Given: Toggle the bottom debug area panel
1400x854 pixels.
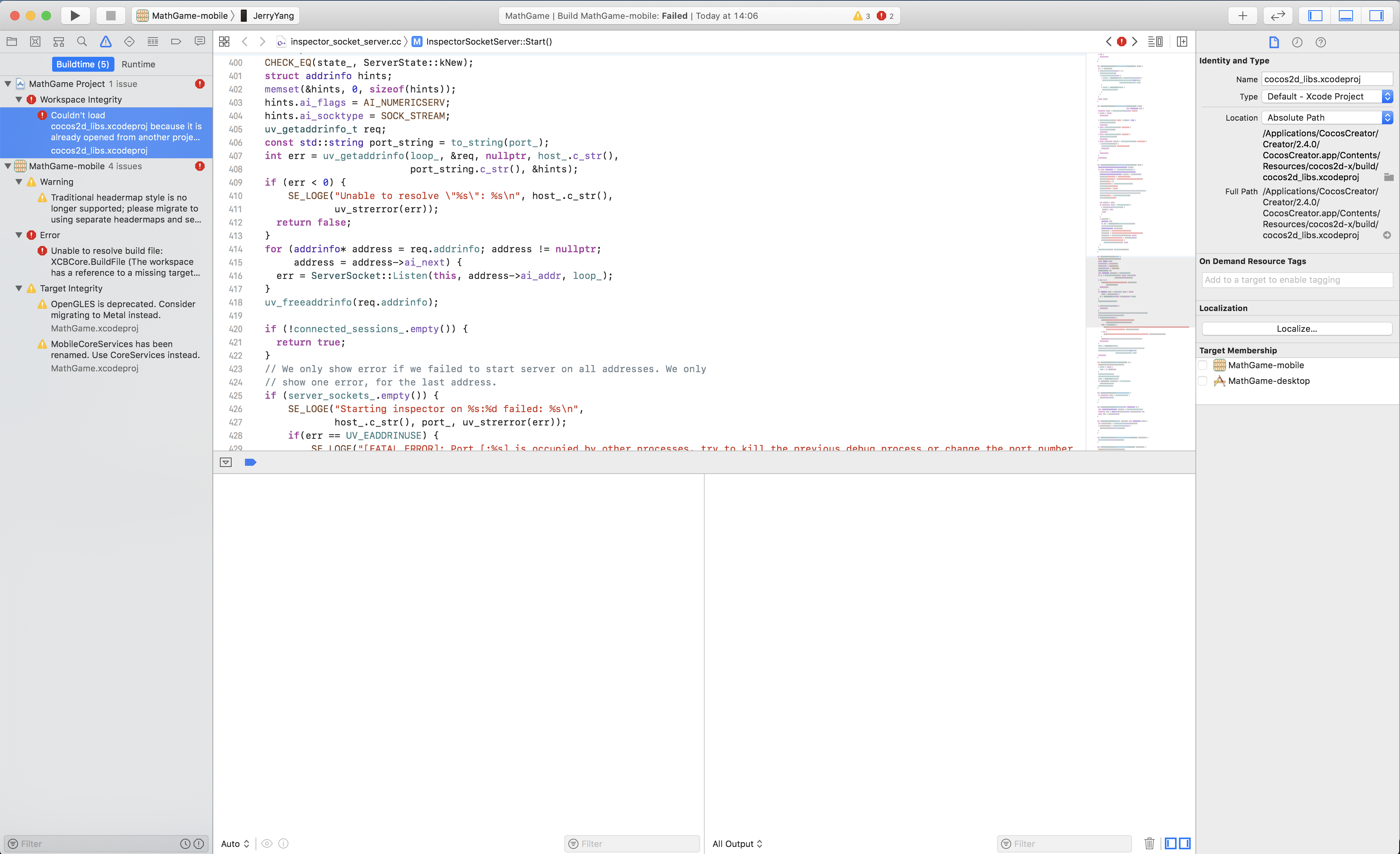Looking at the screenshot, I should (1346, 15).
